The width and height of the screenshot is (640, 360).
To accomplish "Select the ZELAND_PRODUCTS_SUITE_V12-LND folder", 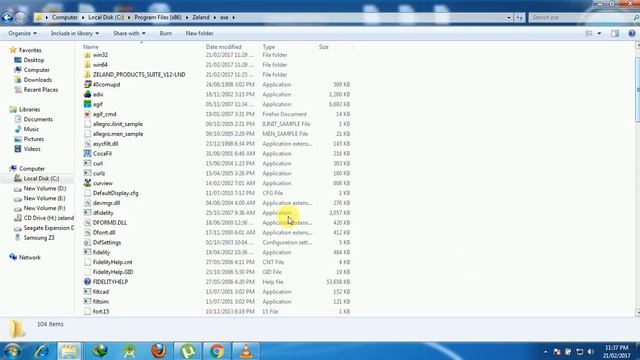I will 139,75.
